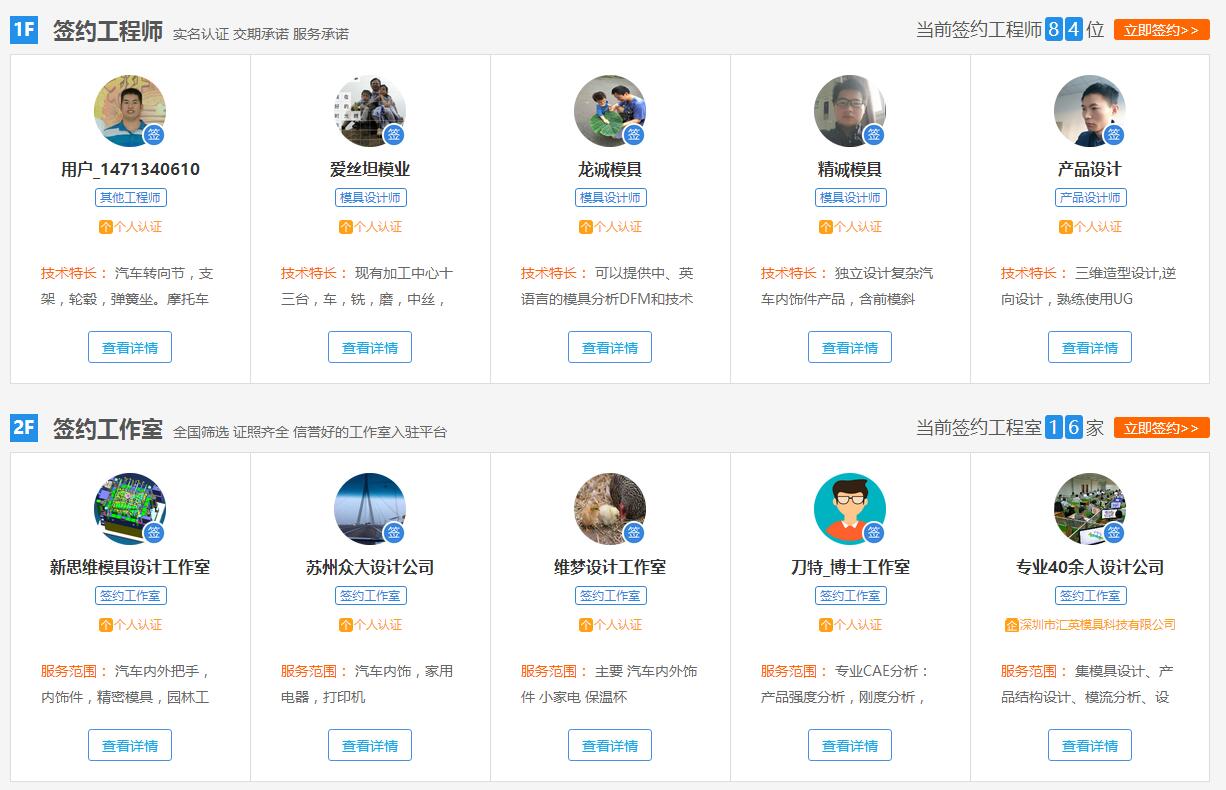Viewport: 1226px width, 790px height.
Task: Open 查看详情 for 龙诚模具
Action: (610, 347)
